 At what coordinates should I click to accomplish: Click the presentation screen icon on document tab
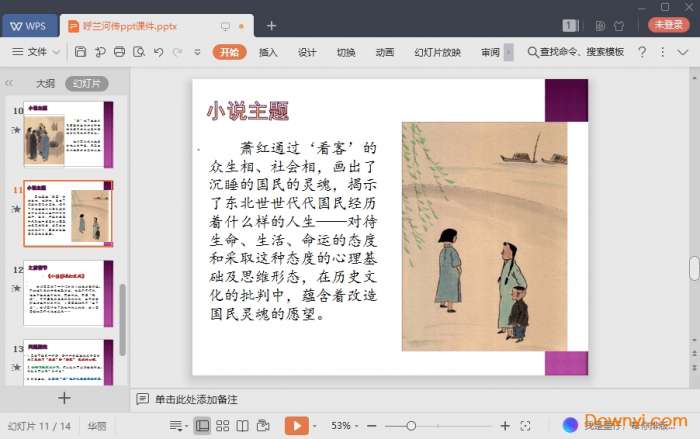click(x=225, y=26)
